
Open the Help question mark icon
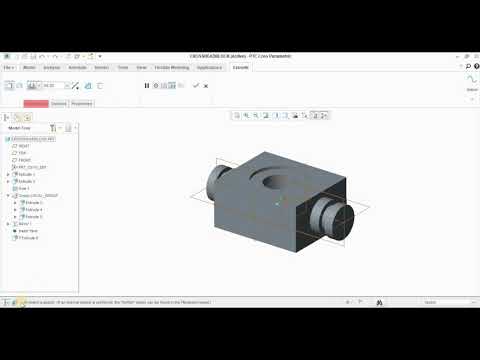(x=477, y=67)
